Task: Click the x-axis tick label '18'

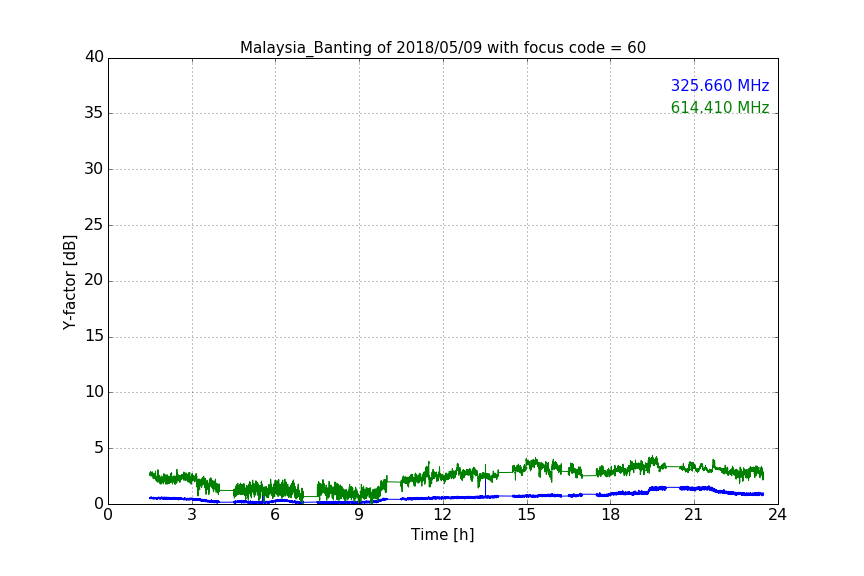Action: [x=611, y=515]
